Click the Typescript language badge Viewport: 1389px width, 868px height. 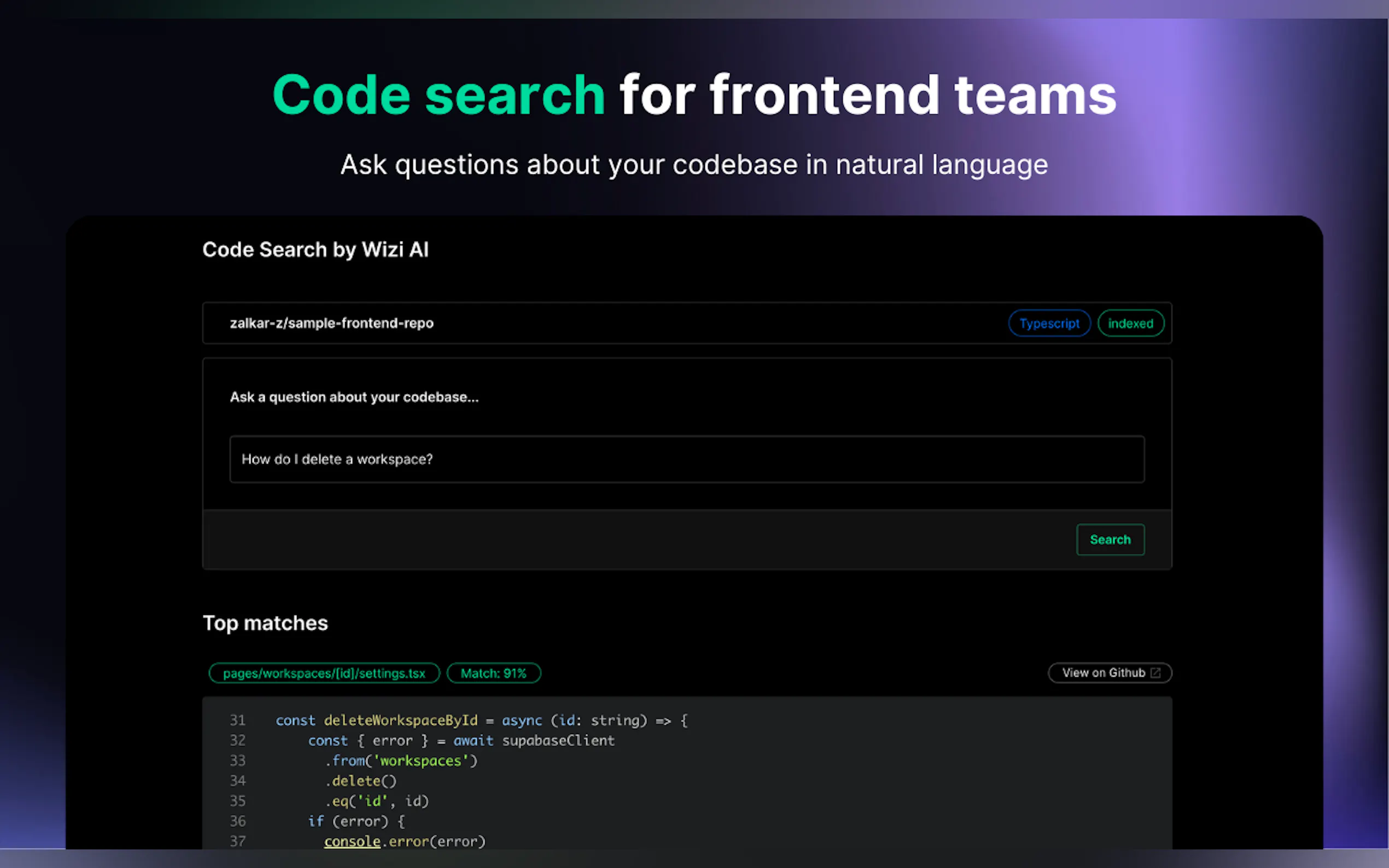tap(1049, 323)
